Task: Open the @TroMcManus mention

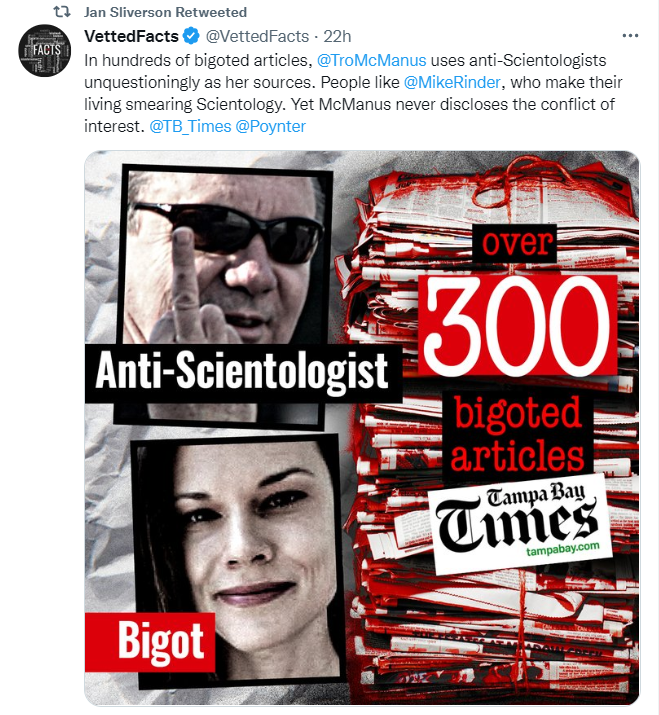Action: (x=372, y=60)
